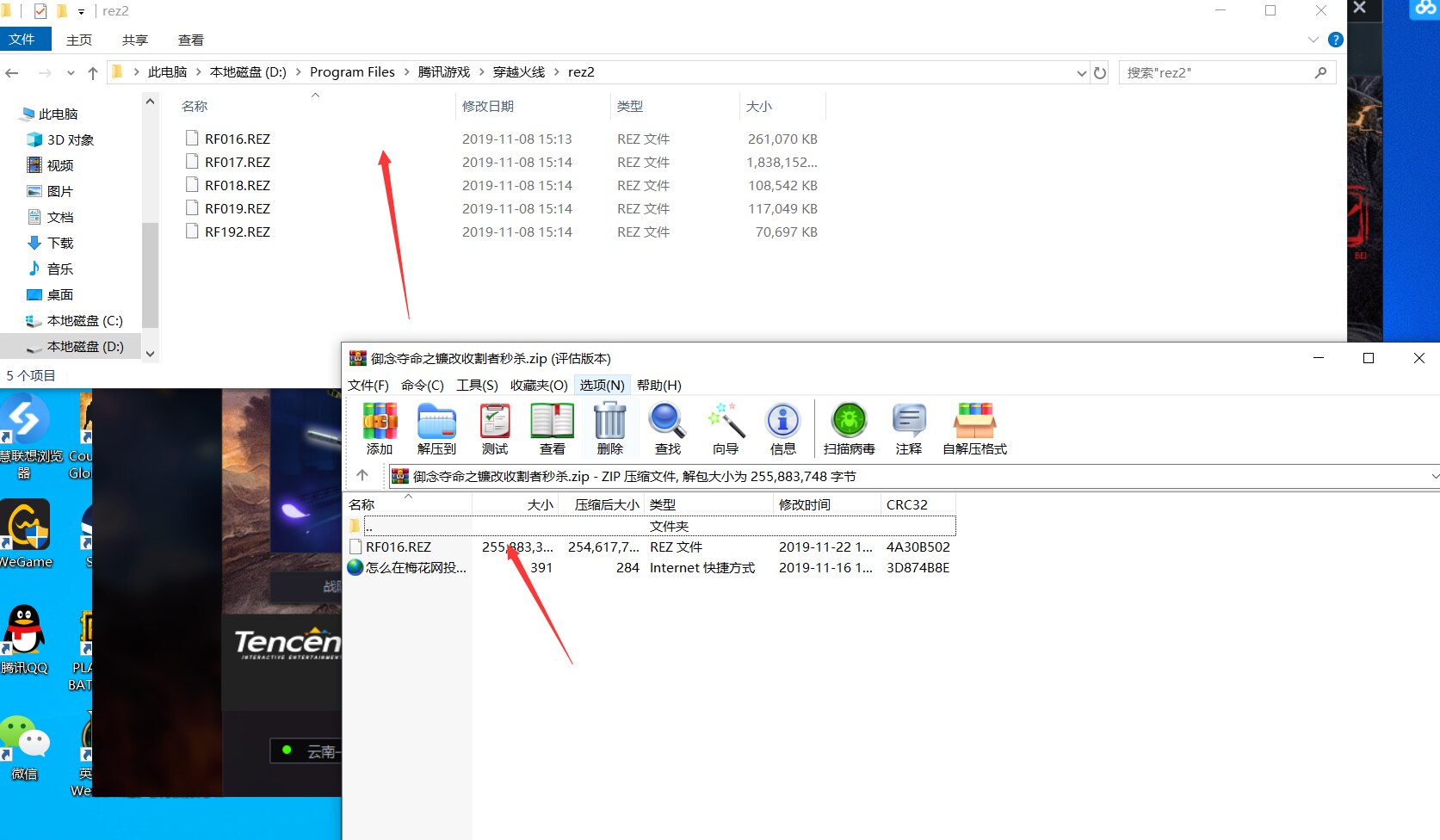Switch to the Explorer 主页 ribbon tab
The width and height of the screenshot is (1440, 840).
(x=79, y=40)
